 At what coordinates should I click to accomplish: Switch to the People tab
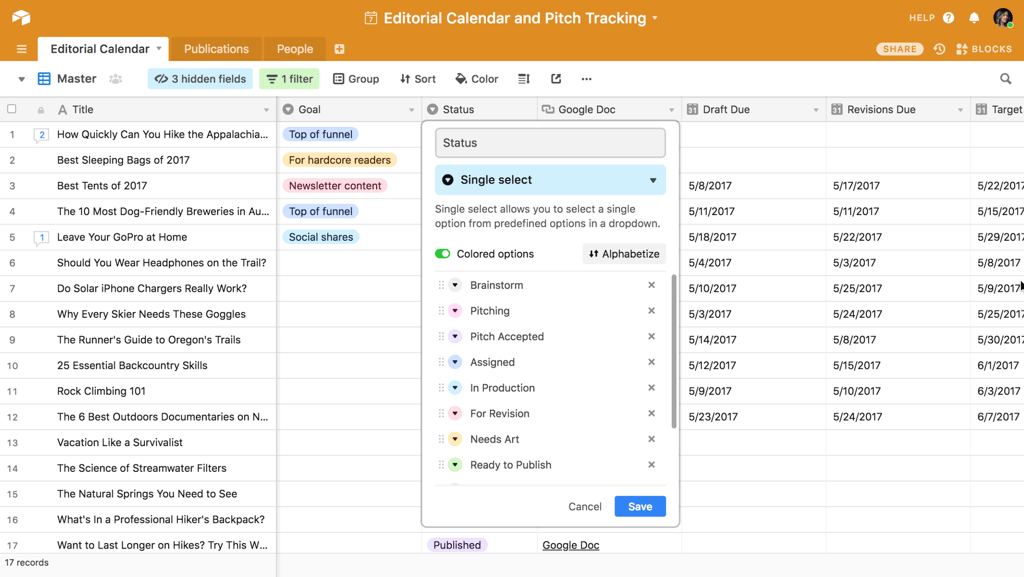[294, 48]
